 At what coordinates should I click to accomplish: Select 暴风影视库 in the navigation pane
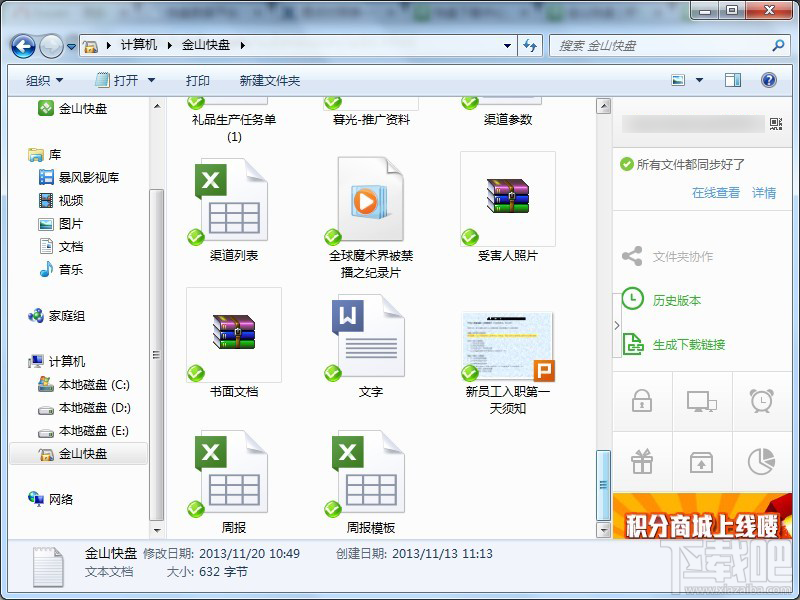pyautogui.click(x=79, y=178)
